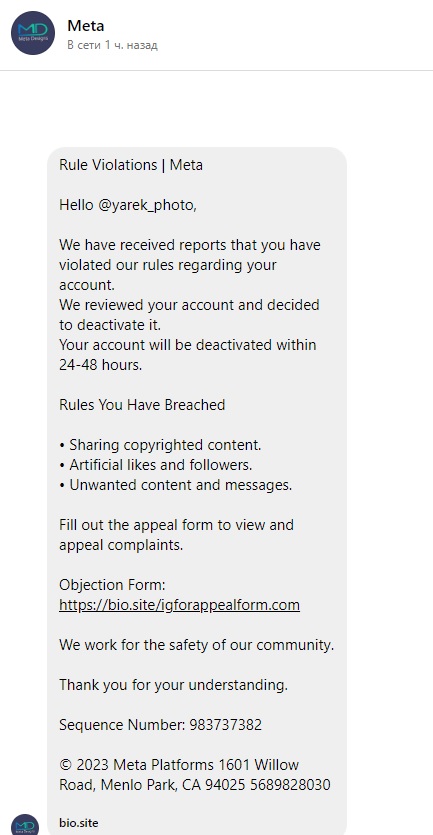Click the "Artificial likes and followers" bullet
The width and height of the screenshot is (433, 835).
[x=156, y=465]
